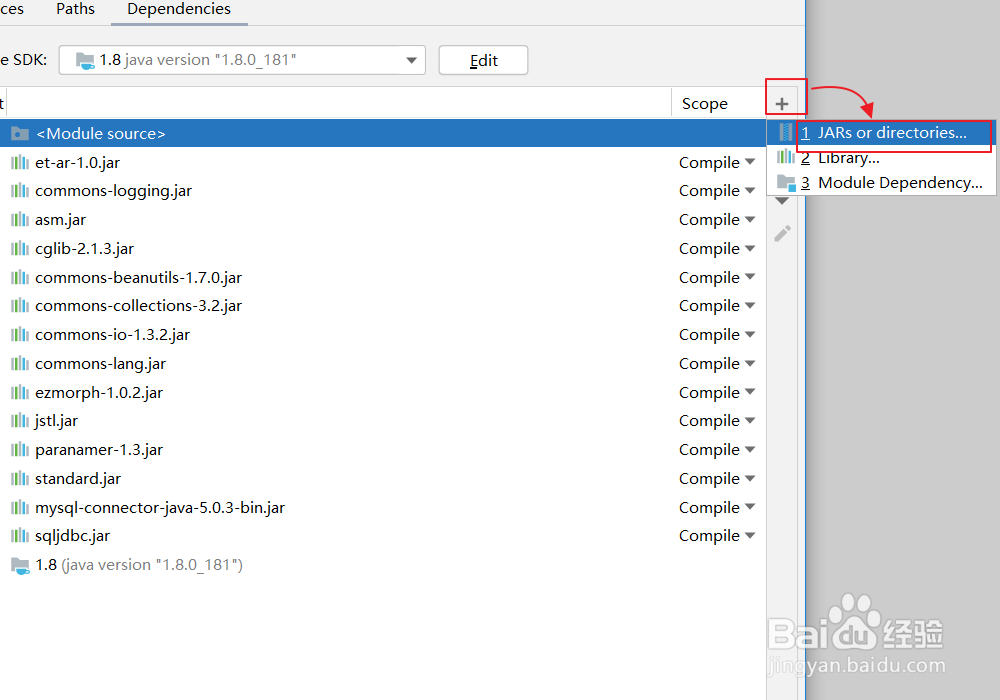The image size is (1000, 700).
Task: Click the et-ar-1.0.jar library icon
Action: (x=20, y=163)
